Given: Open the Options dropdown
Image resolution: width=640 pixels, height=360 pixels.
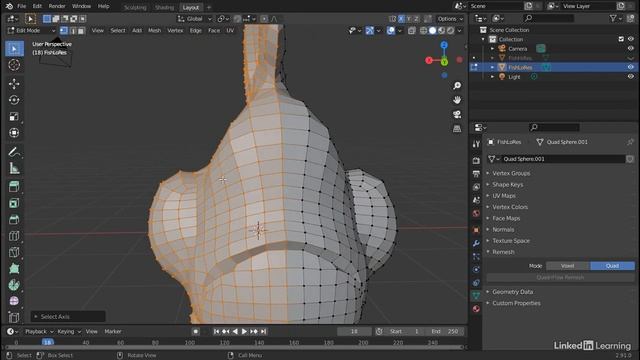Looking at the screenshot, I should pyautogui.click(x=450, y=19).
